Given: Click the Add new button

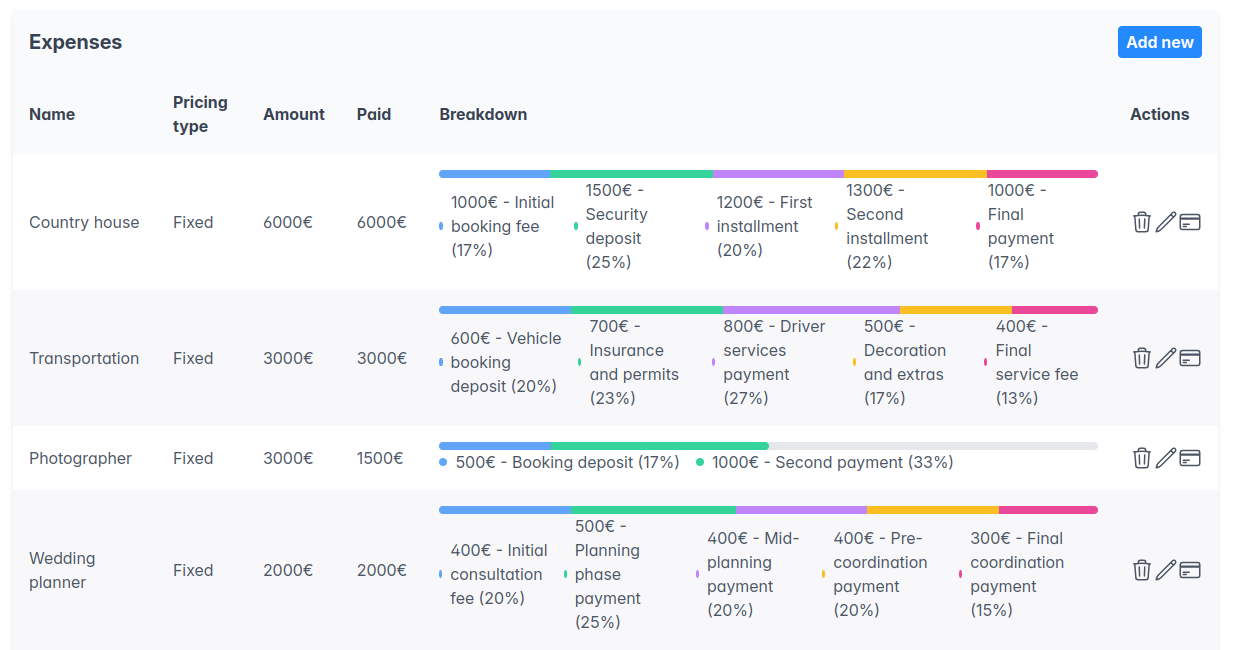Looking at the screenshot, I should point(1160,42).
